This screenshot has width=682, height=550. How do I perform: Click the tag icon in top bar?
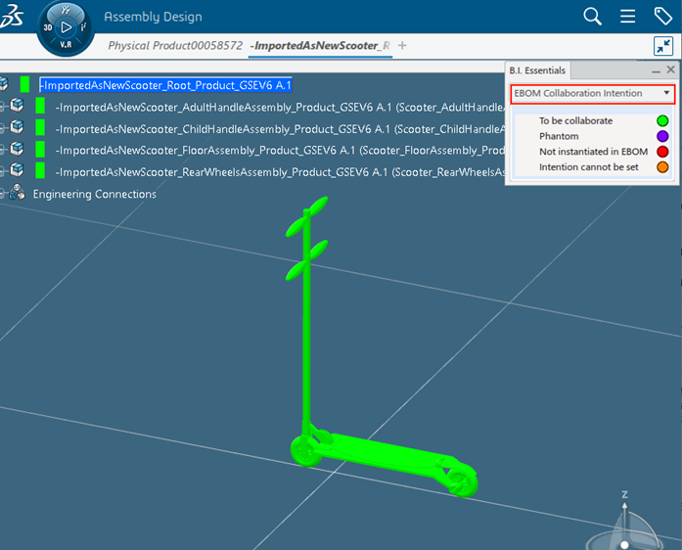pos(663,16)
